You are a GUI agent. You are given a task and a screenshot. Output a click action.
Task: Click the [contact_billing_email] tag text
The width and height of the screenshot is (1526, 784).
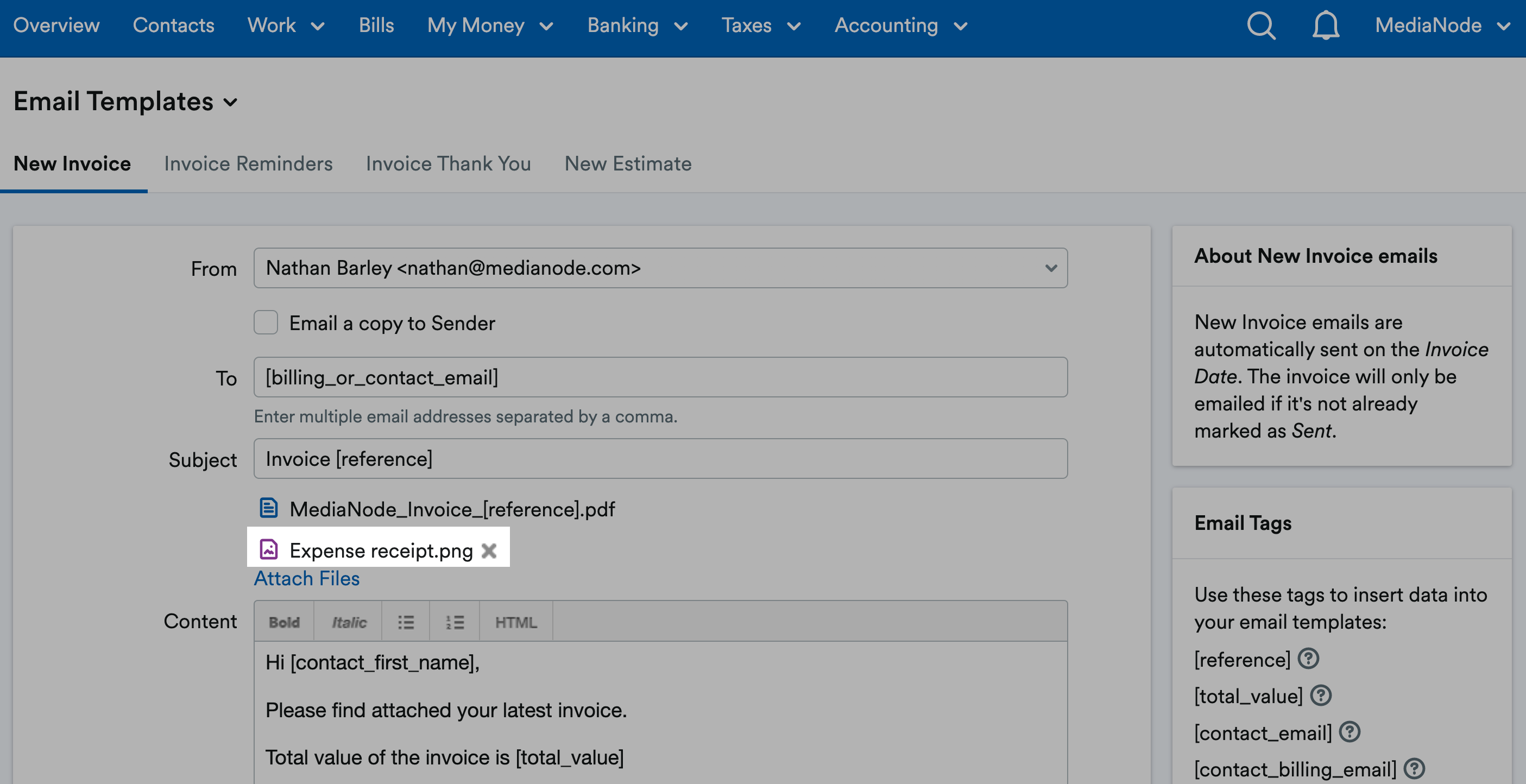point(1295,769)
